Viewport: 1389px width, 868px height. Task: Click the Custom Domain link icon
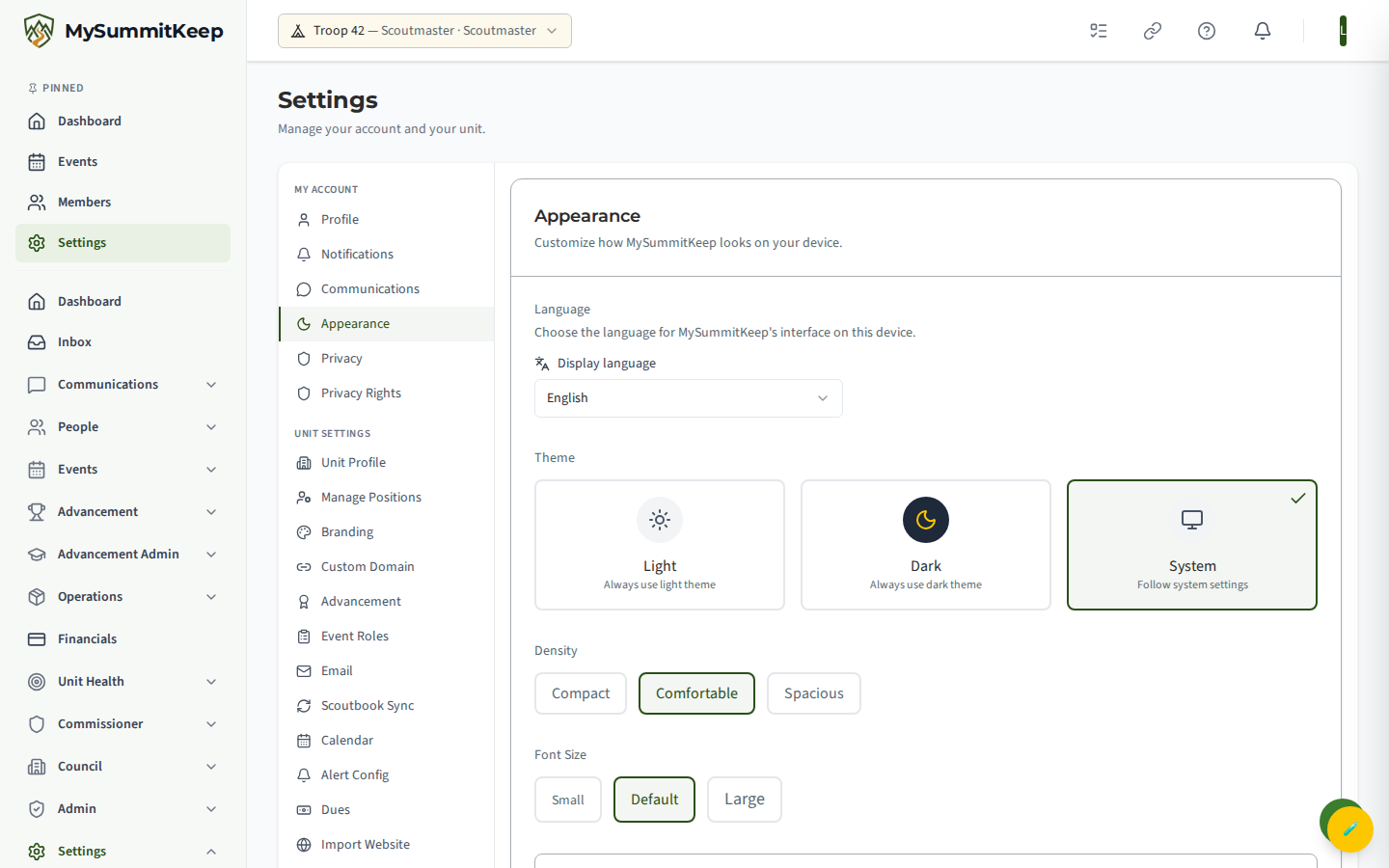[304, 567]
